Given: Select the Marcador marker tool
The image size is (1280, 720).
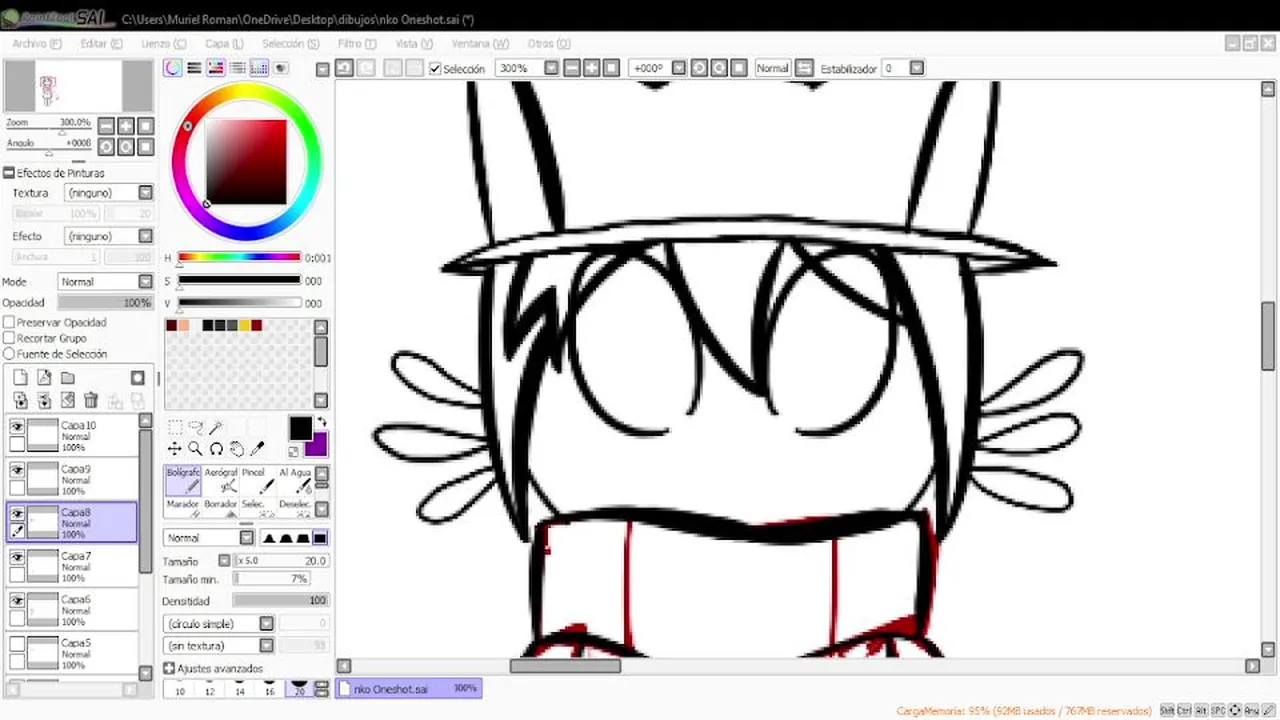Looking at the screenshot, I should point(182,506).
